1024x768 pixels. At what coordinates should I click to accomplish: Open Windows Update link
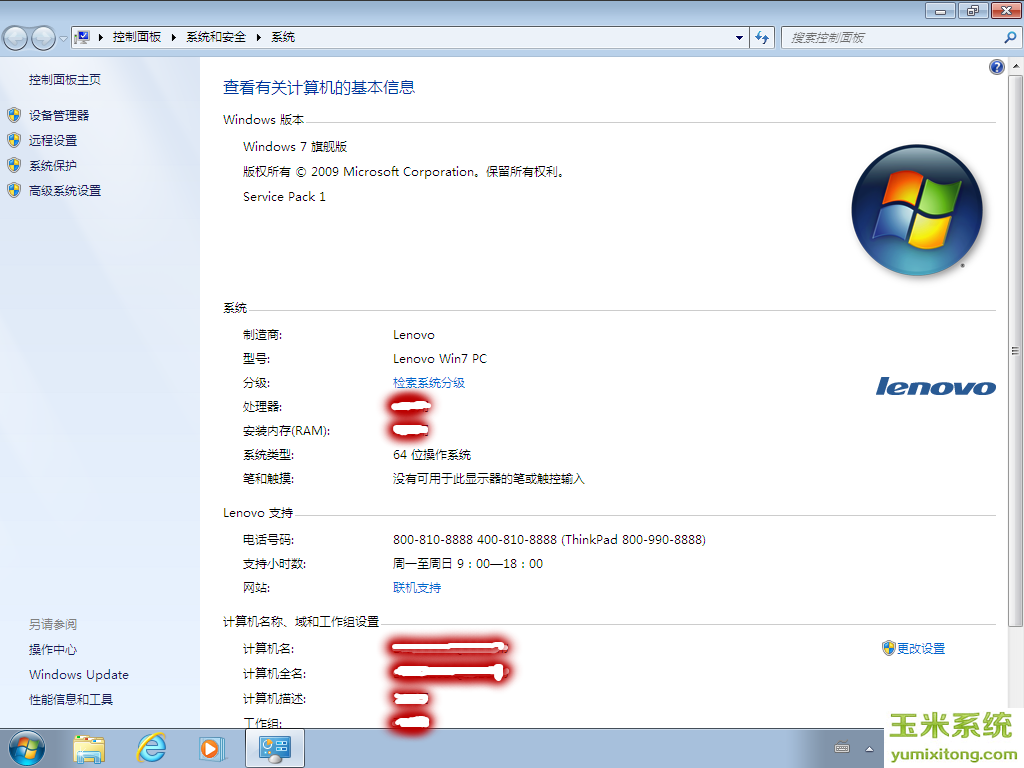coord(79,675)
